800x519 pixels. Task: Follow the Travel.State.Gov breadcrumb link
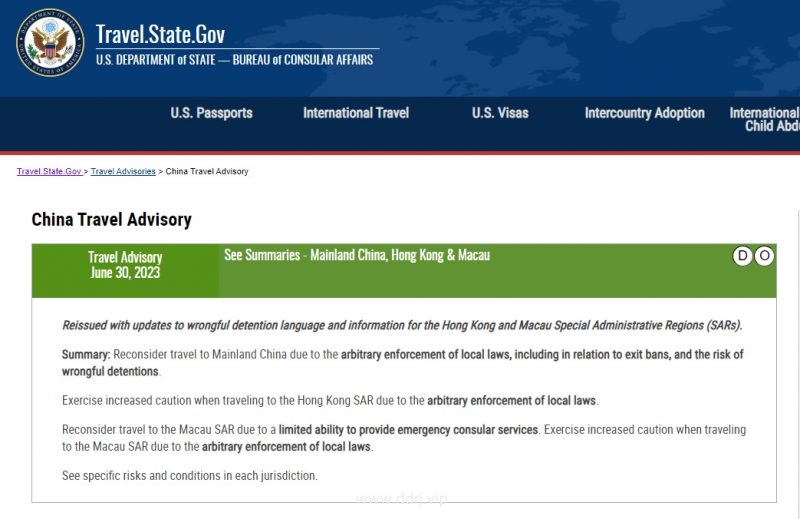tap(49, 171)
